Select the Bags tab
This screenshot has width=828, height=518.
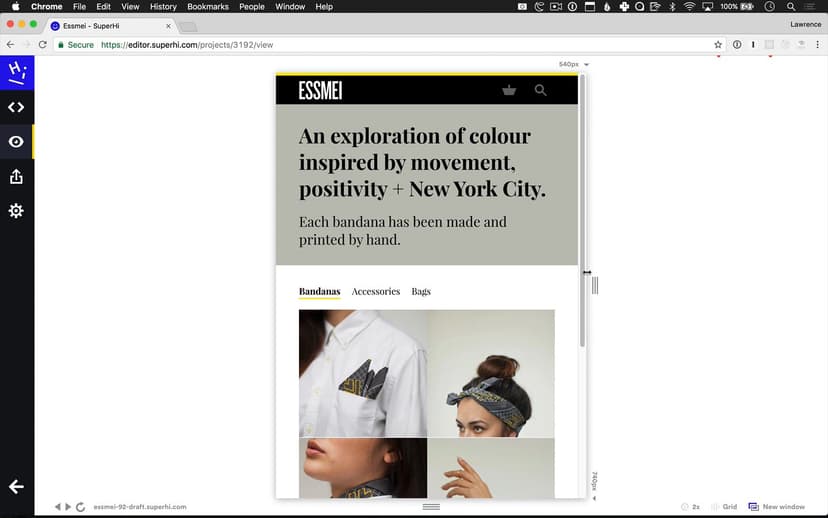pos(421,292)
